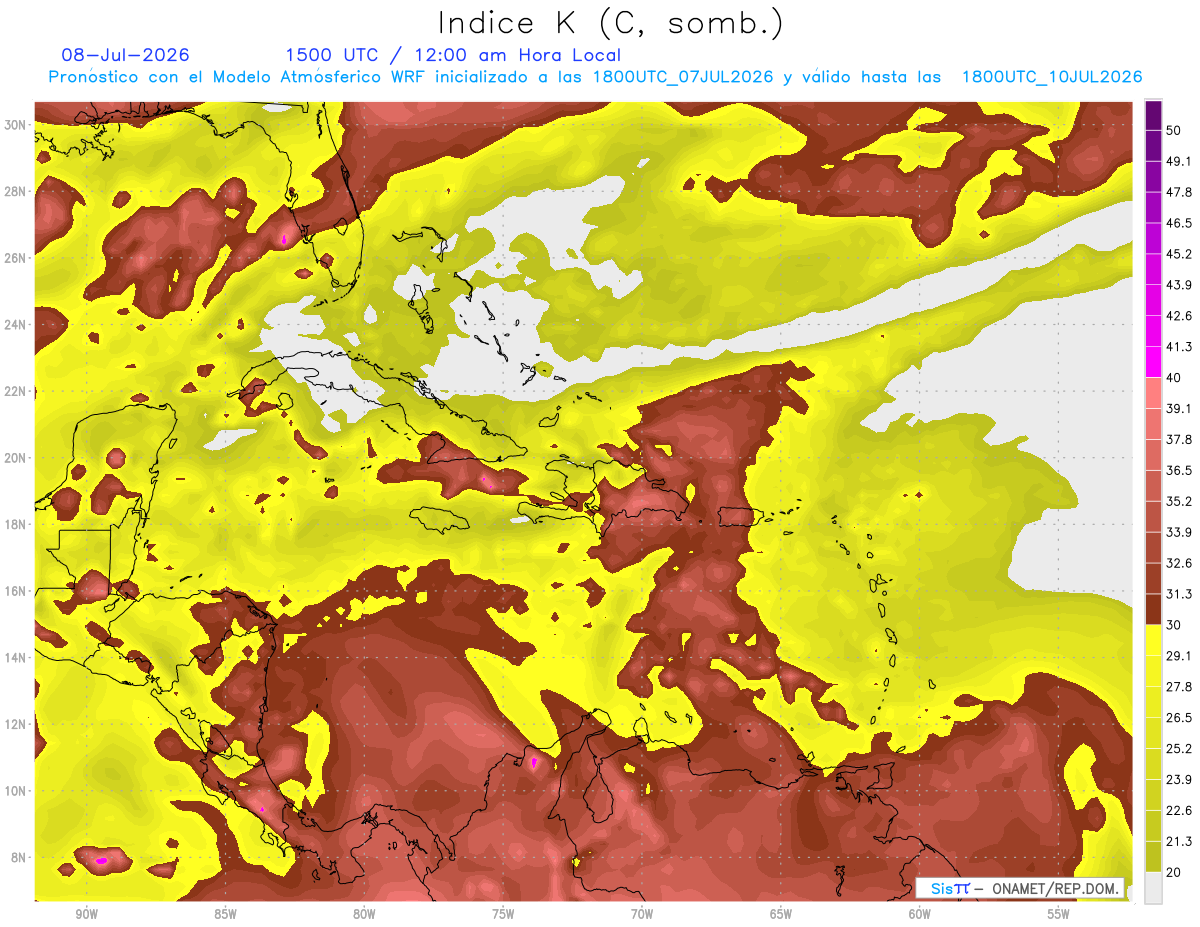Click the legend value '36.5'
The image size is (1200, 927).
click(1179, 470)
